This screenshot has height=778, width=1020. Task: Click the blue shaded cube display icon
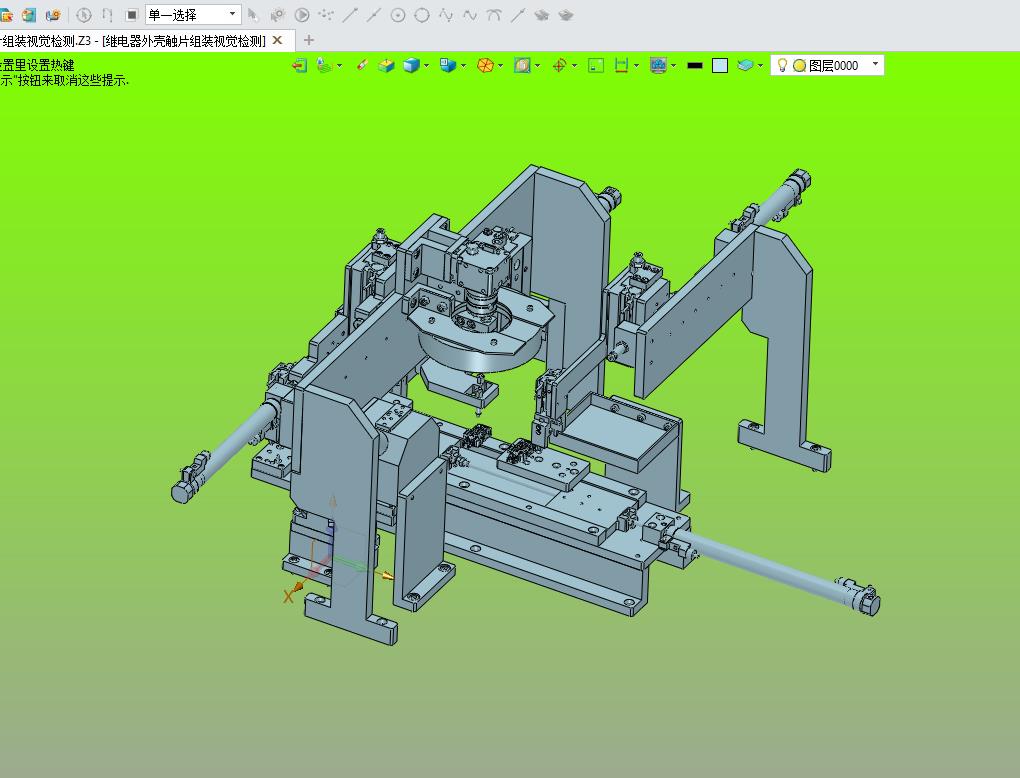410,65
